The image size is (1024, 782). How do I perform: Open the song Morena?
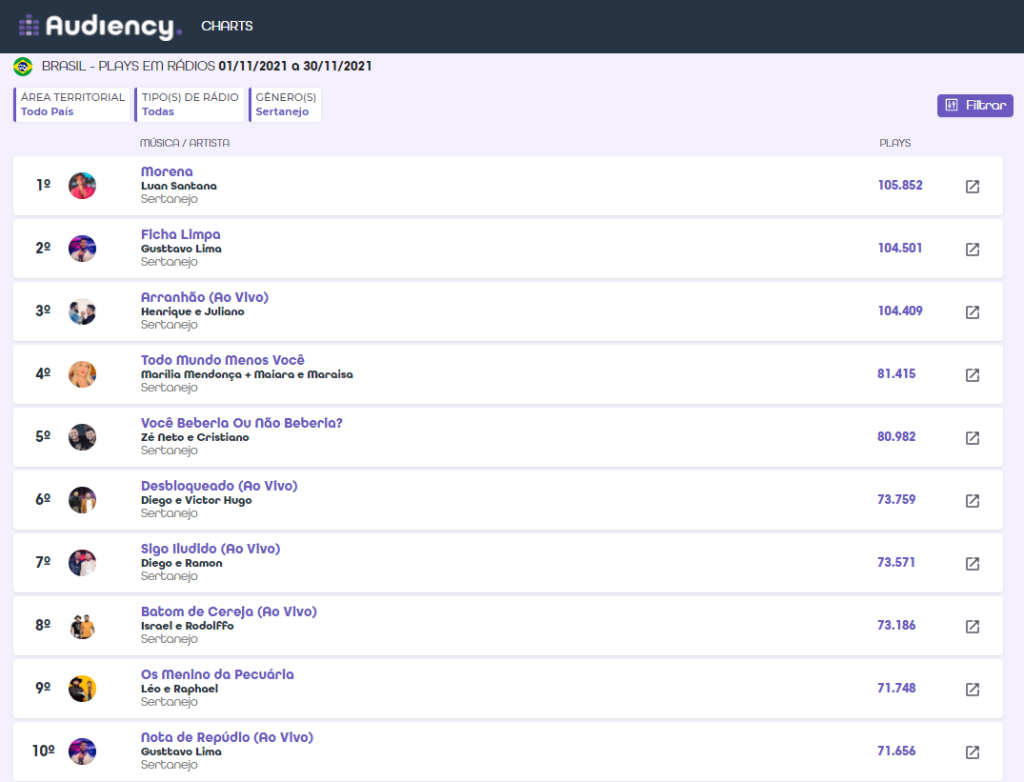pos(167,171)
